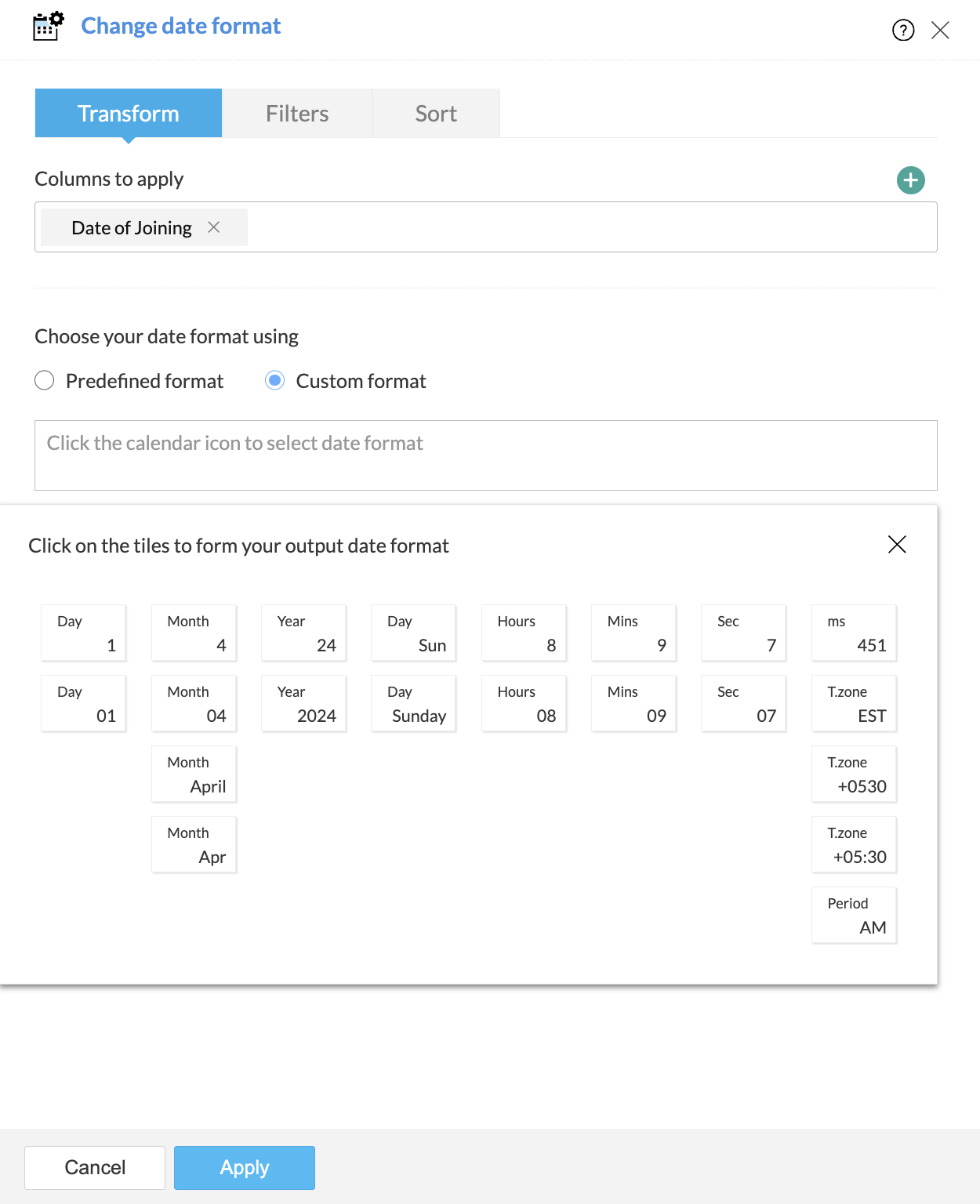This screenshot has width=980, height=1204.
Task: Choose the Year 2024 tile
Action: click(x=303, y=704)
